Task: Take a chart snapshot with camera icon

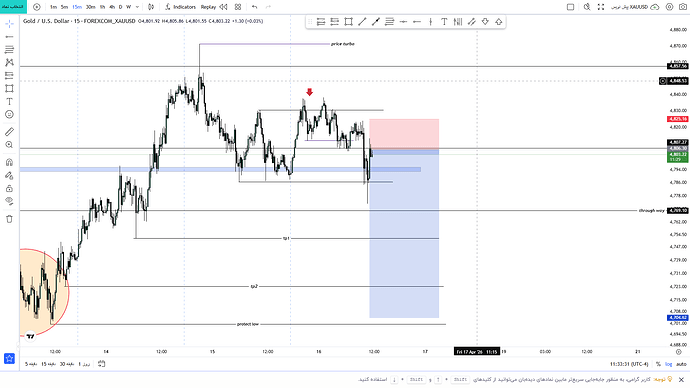Action: 683,7
